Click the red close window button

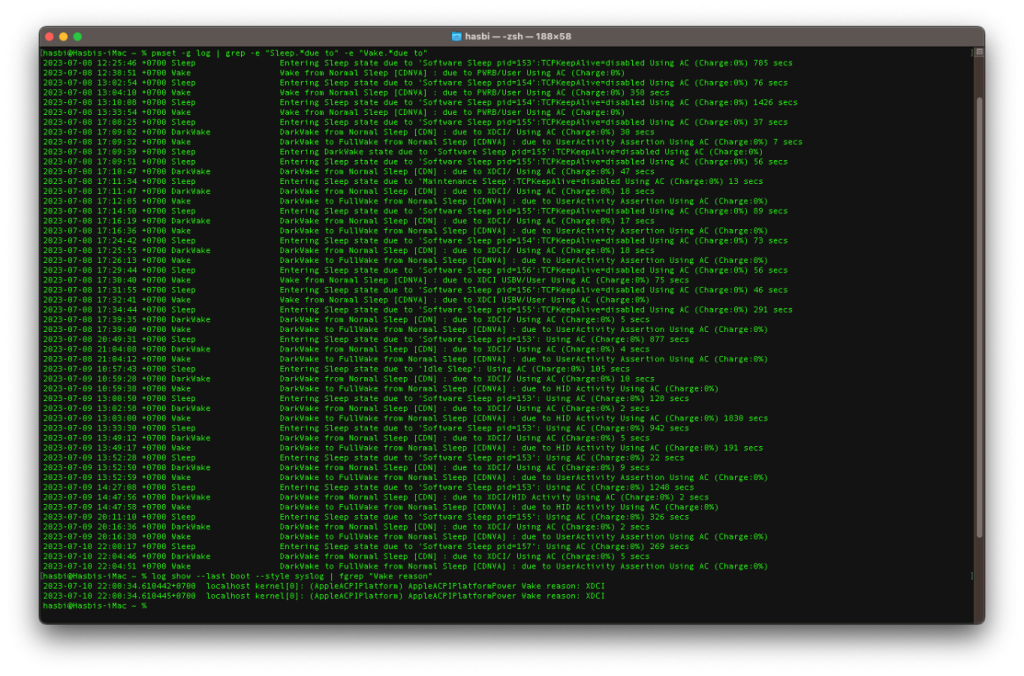coord(49,36)
